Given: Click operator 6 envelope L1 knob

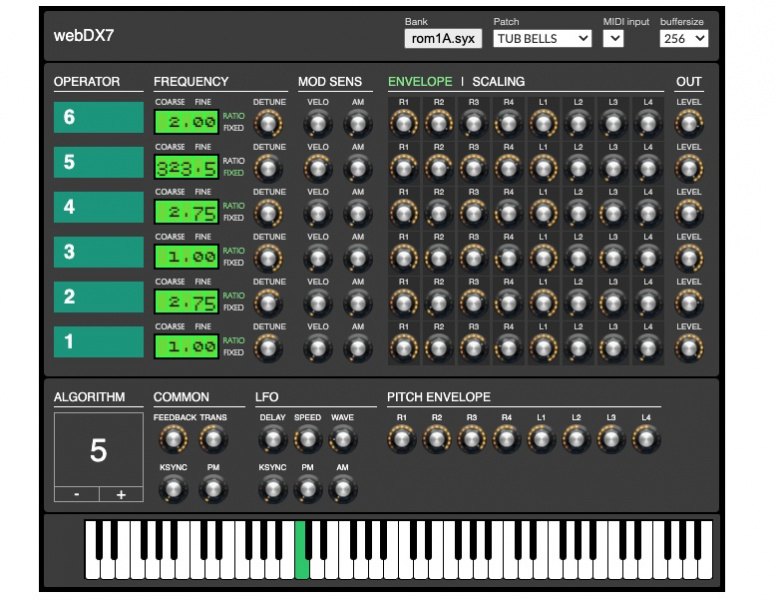Looking at the screenshot, I should click(x=543, y=123).
